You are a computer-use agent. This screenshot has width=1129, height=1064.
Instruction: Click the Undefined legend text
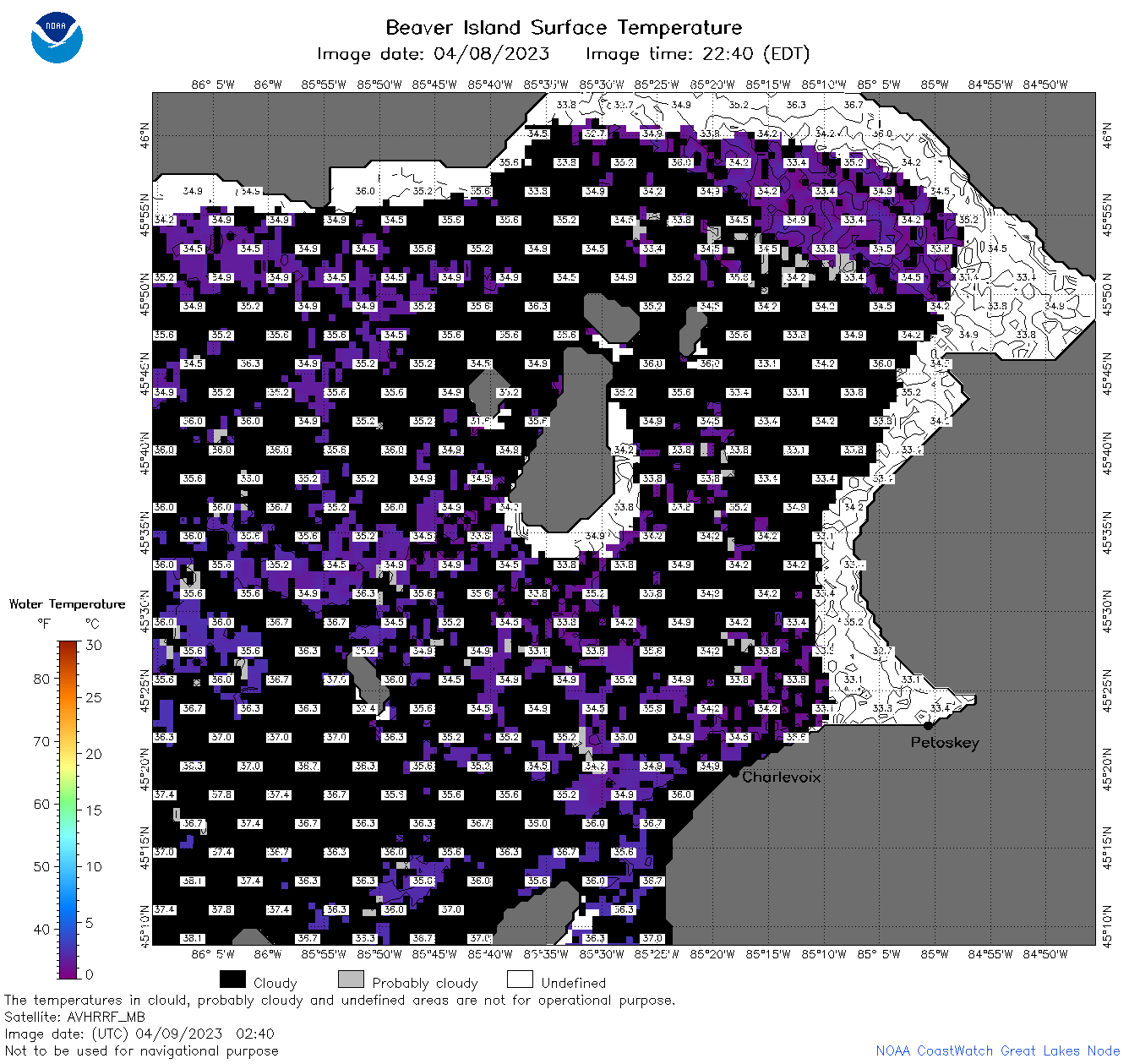pyautogui.click(x=574, y=983)
